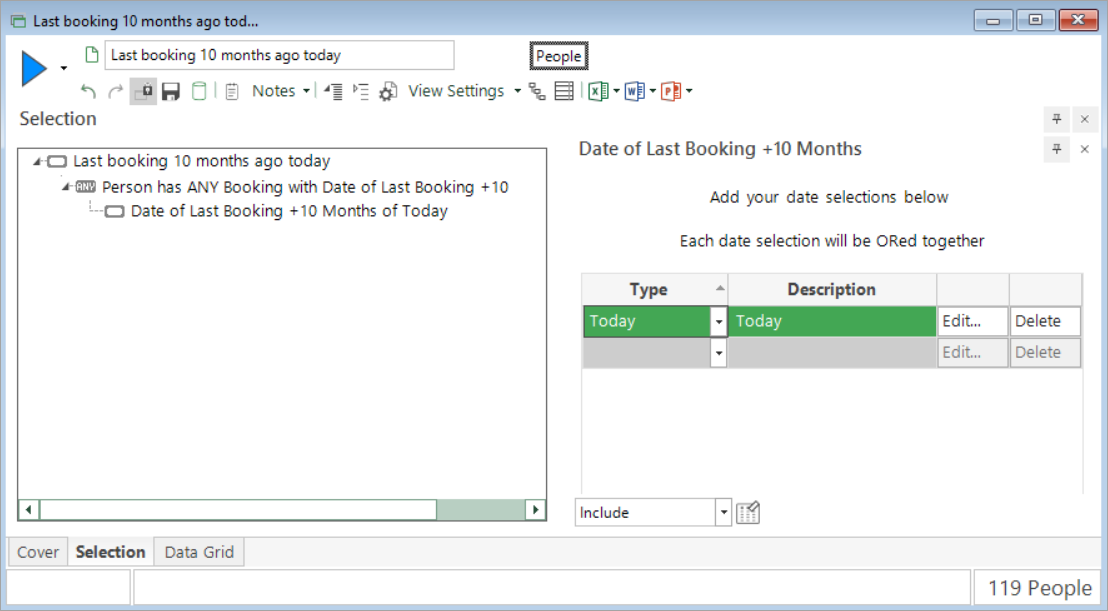The height and width of the screenshot is (611, 1108).
Task: Export to Word using the blue icon
Action: (634, 91)
